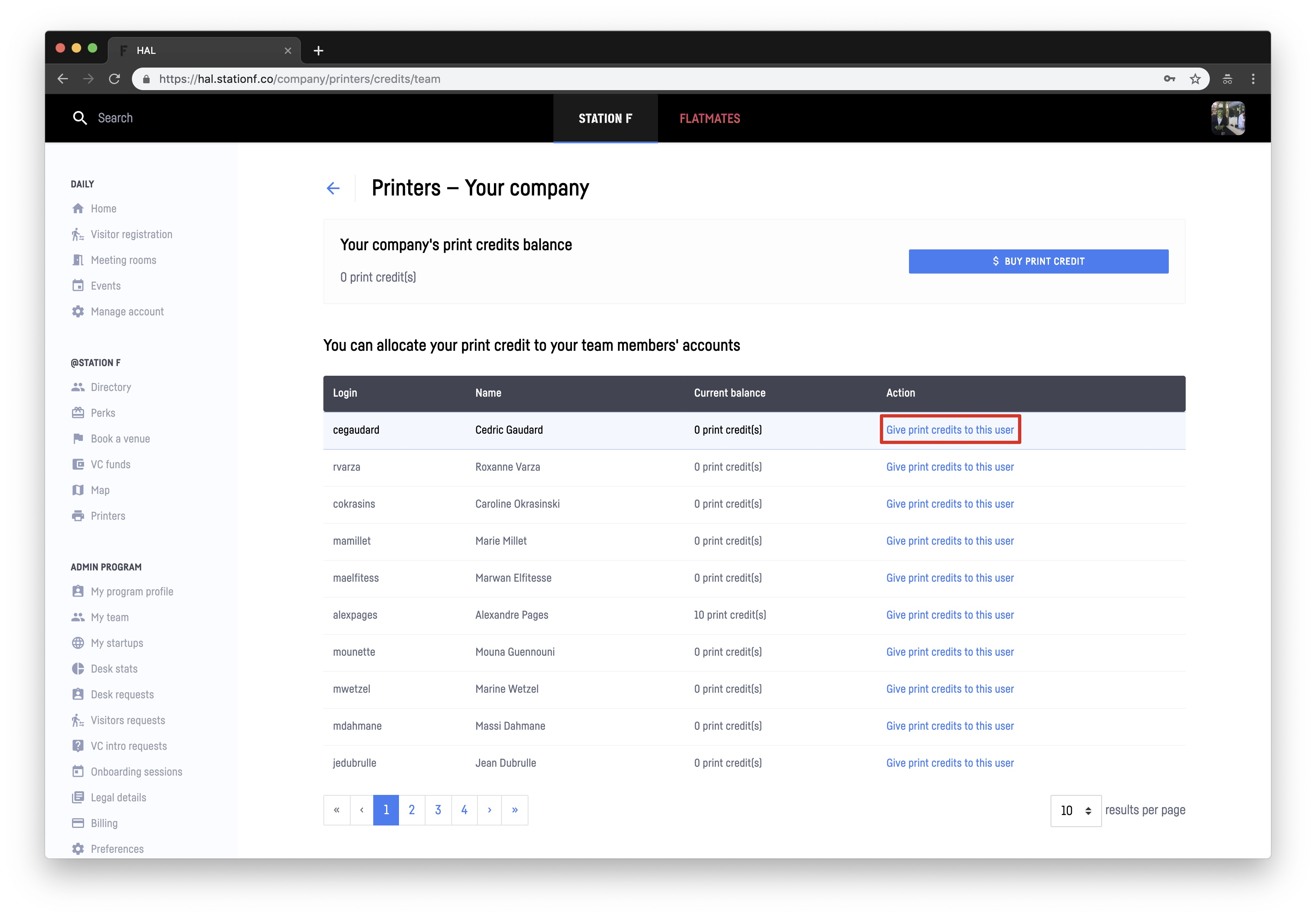Bookmark page with the star icon
The width and height of the screenshot is (1316, 918).
pyautogui.click(x=1195, y=79)
